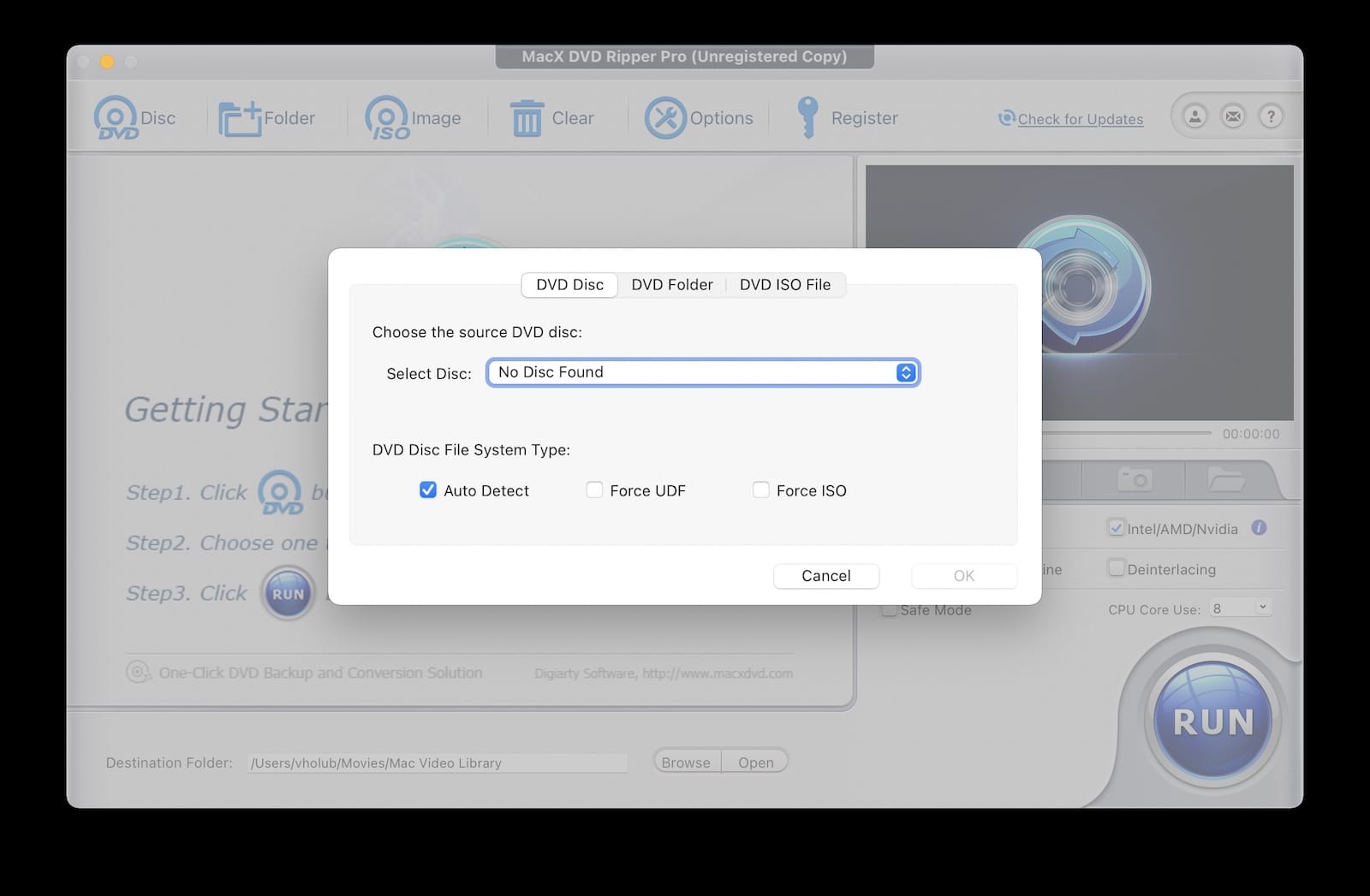Check the Force UDF option
Viewport: 1370px width, 896px height.
[x=594, y=490]
